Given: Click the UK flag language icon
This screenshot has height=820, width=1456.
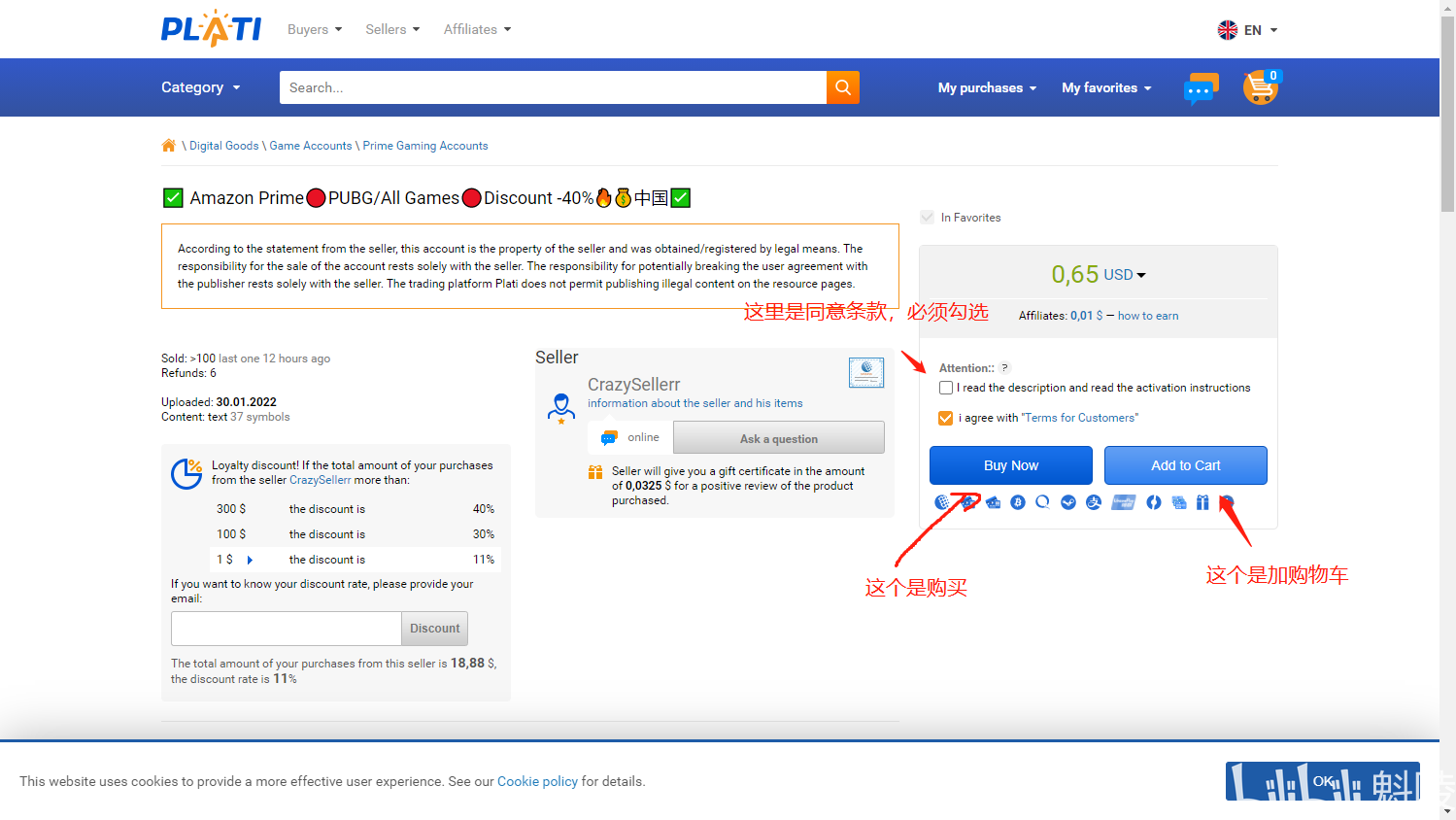Looking at the screenshot, I should point(1228,30).
